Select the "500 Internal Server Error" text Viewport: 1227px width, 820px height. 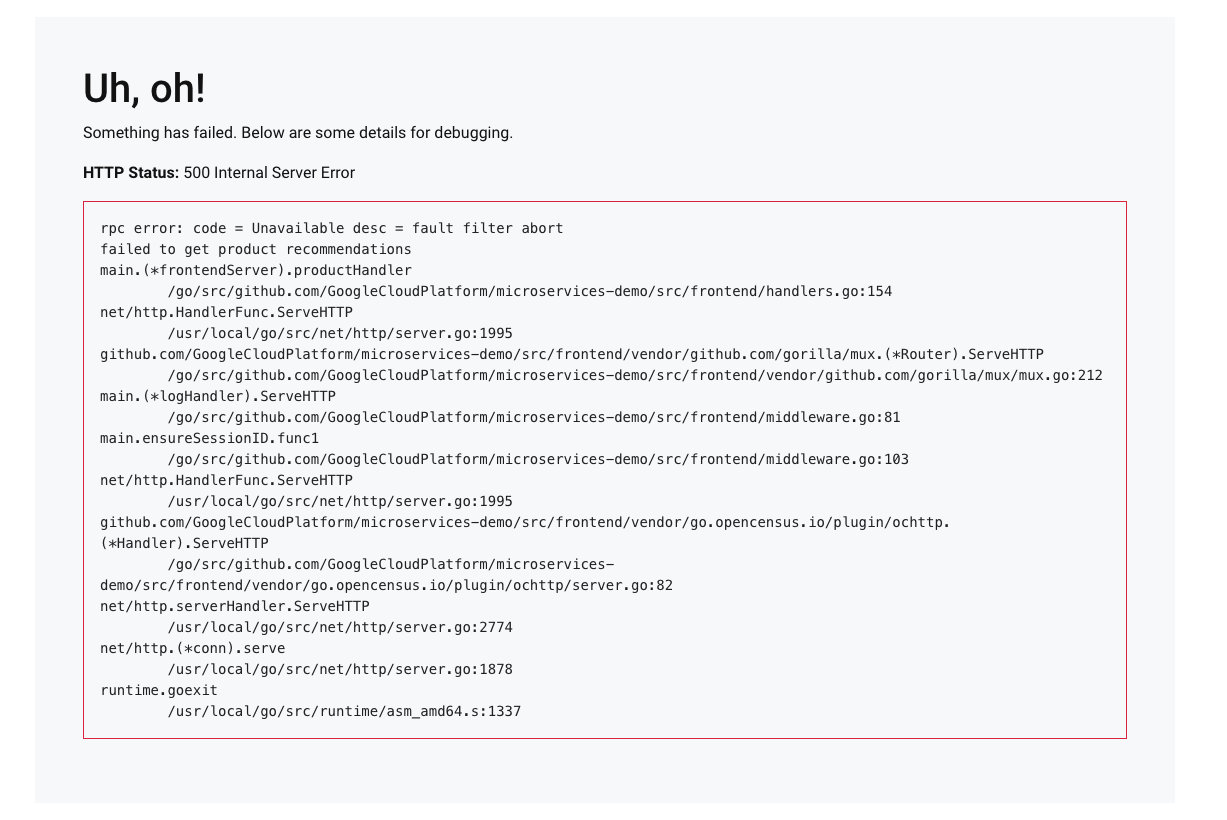pyautogui.click(x=269, y=172)
